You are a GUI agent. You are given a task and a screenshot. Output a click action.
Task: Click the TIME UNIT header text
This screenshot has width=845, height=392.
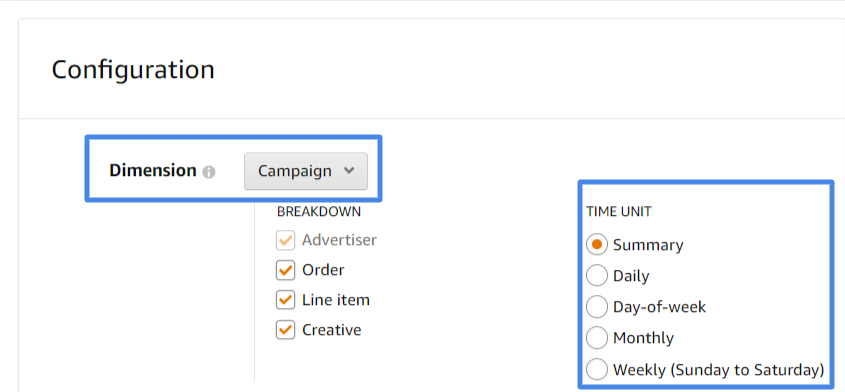pos(619,212)
